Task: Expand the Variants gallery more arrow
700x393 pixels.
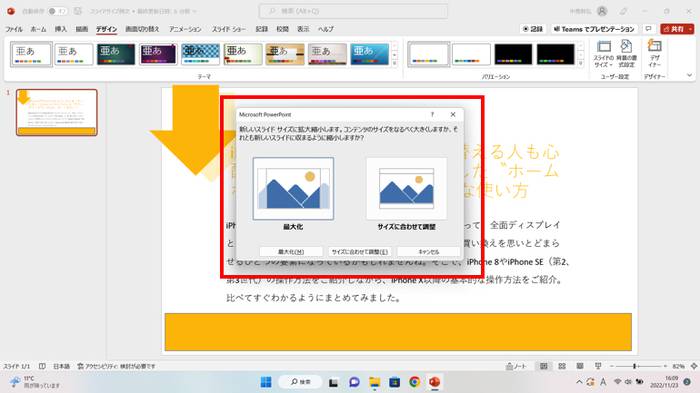Action: (x=580, y=63)
